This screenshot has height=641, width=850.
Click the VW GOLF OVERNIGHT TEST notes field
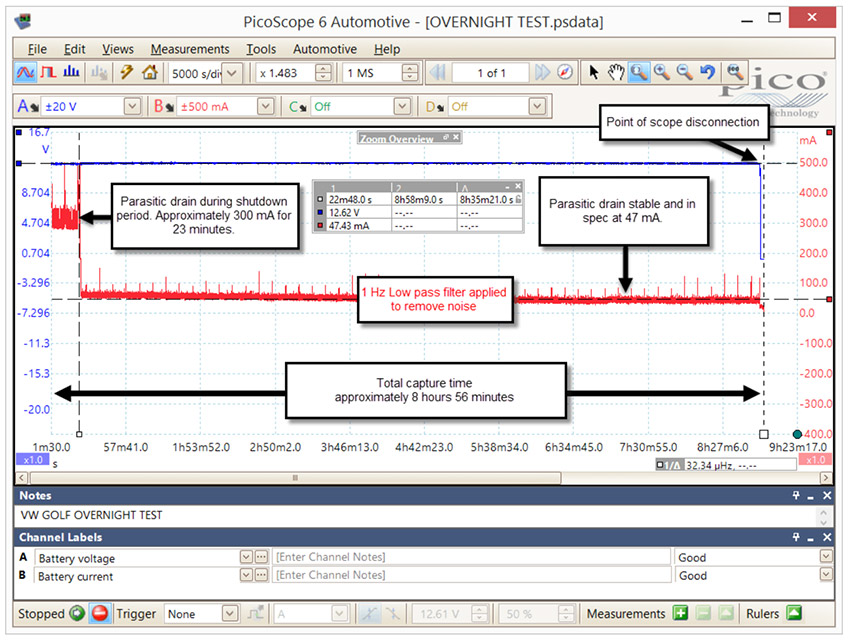417,515
